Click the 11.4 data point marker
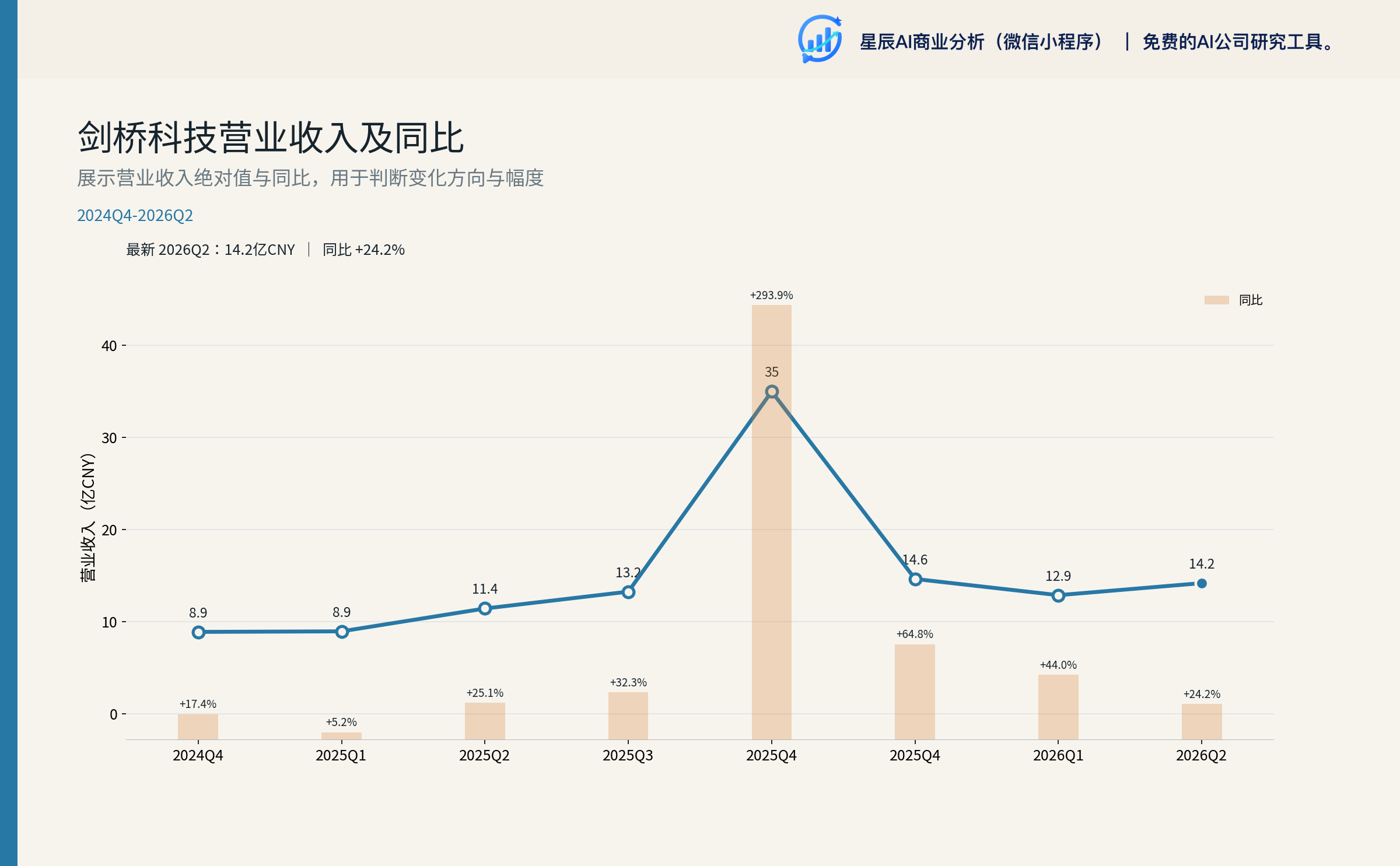The width and height of the screenshot is (1400, 866). pyautogui.click(x=485, y=608)
